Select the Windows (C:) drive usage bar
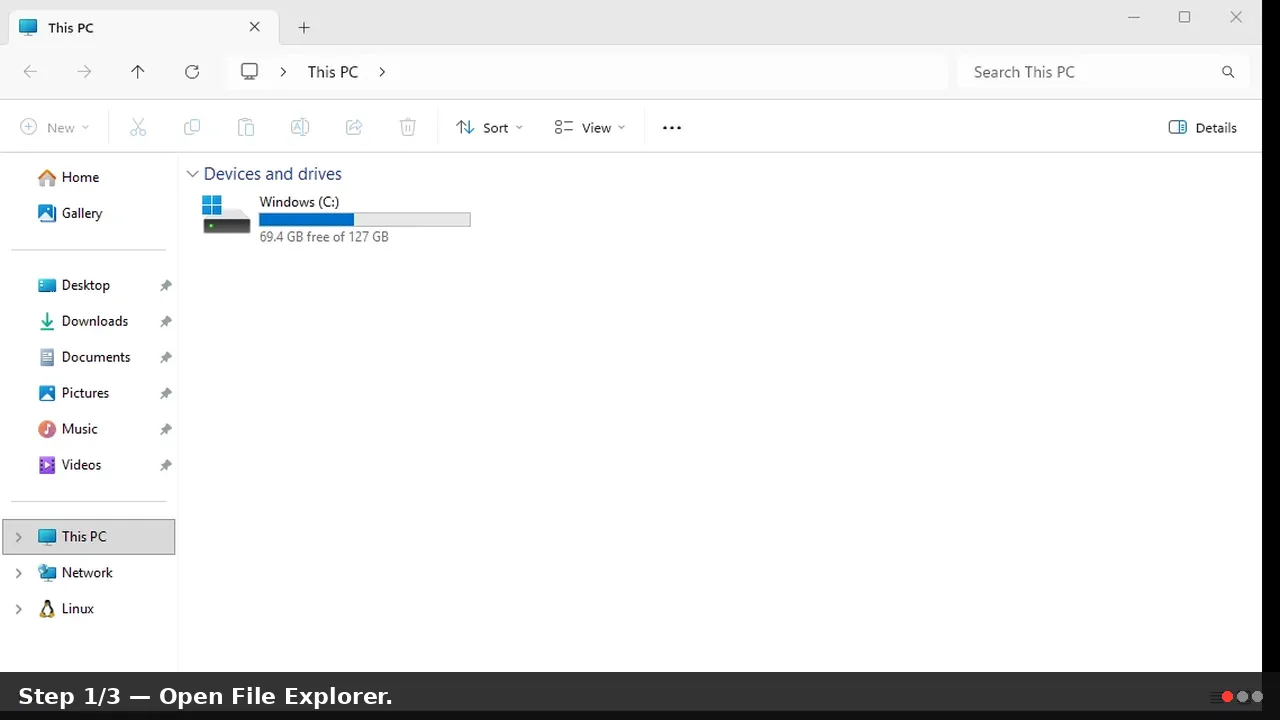 point(364,220)
